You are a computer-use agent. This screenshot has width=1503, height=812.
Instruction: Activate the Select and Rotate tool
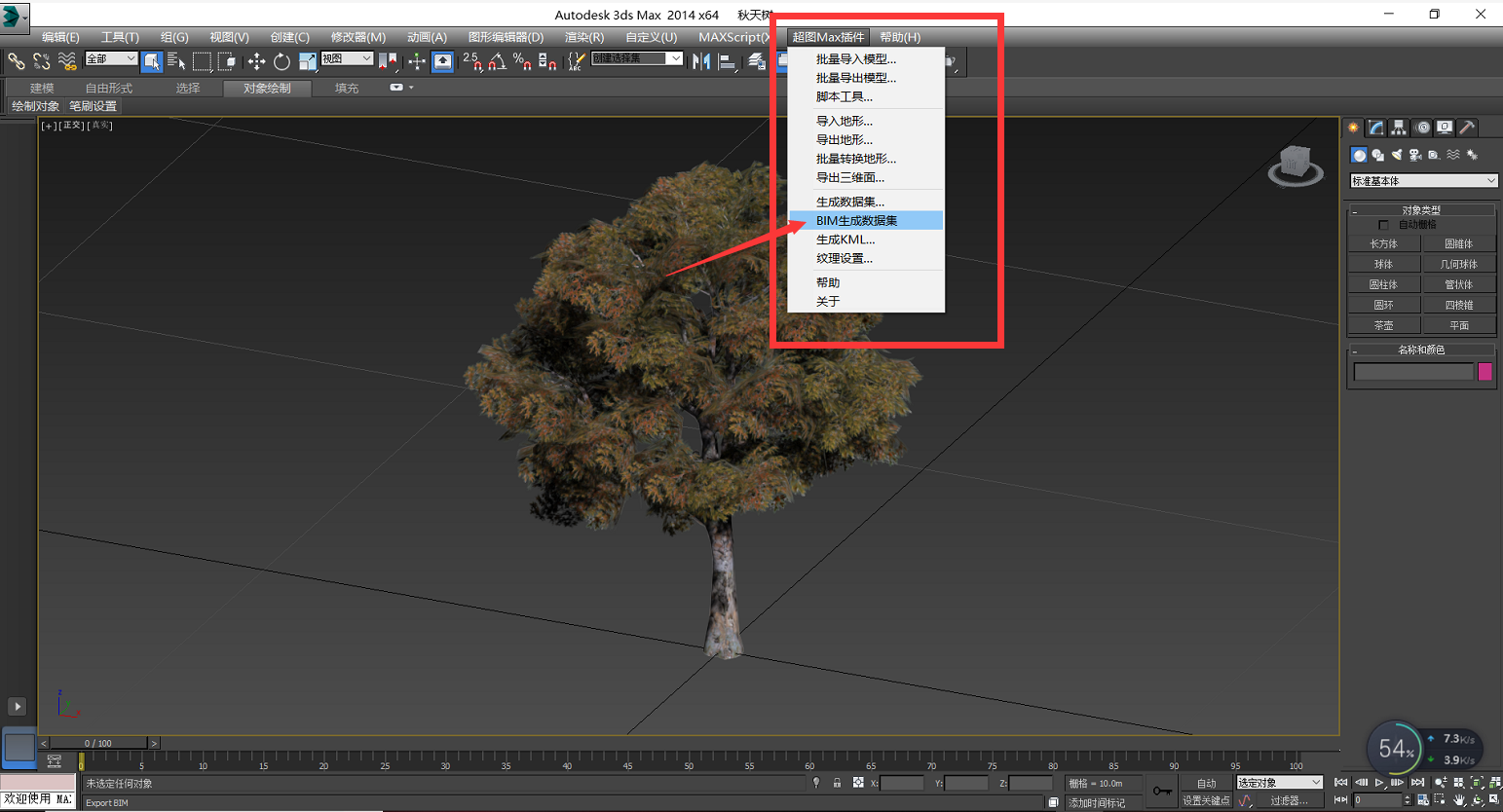click(282, 60)
